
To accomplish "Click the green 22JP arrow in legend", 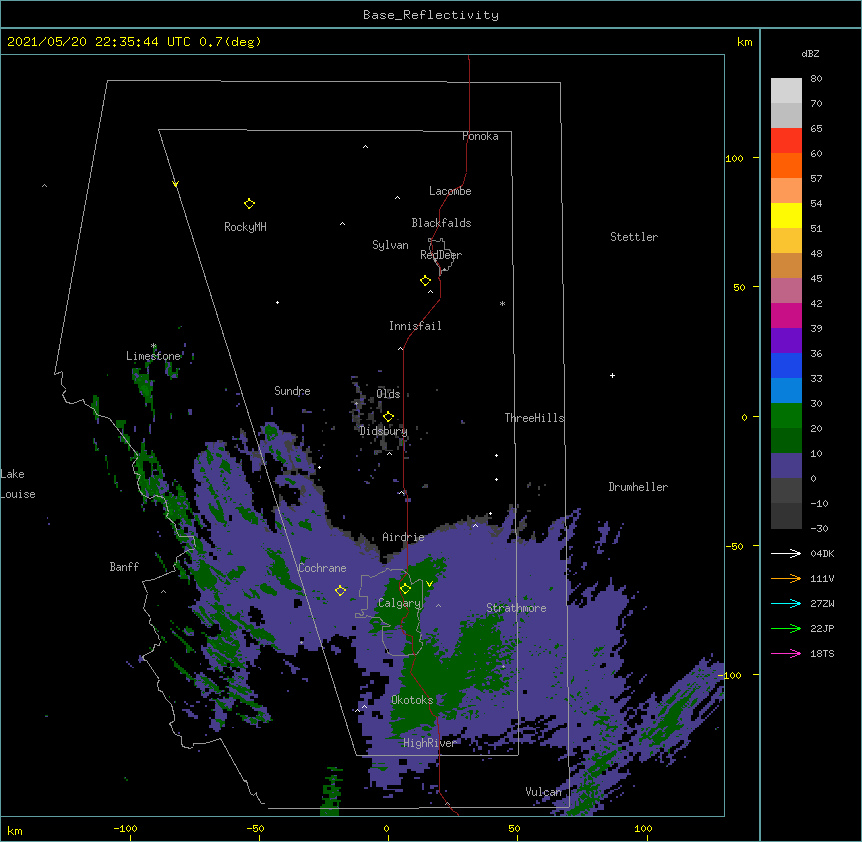I will pyautogui.click(x=786, y=628).
